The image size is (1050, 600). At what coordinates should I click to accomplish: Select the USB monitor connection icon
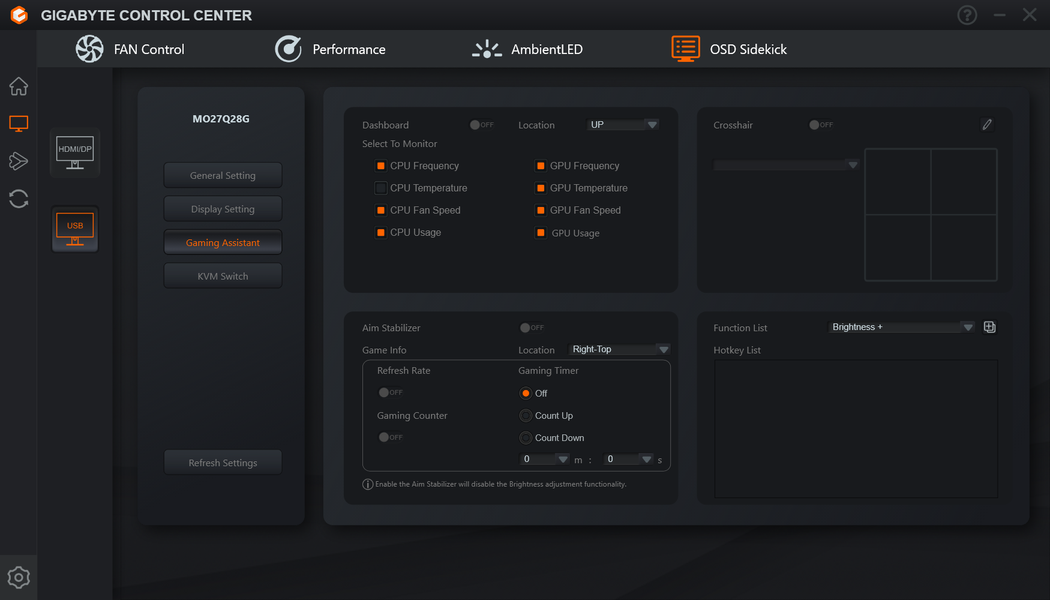(75, 229)
